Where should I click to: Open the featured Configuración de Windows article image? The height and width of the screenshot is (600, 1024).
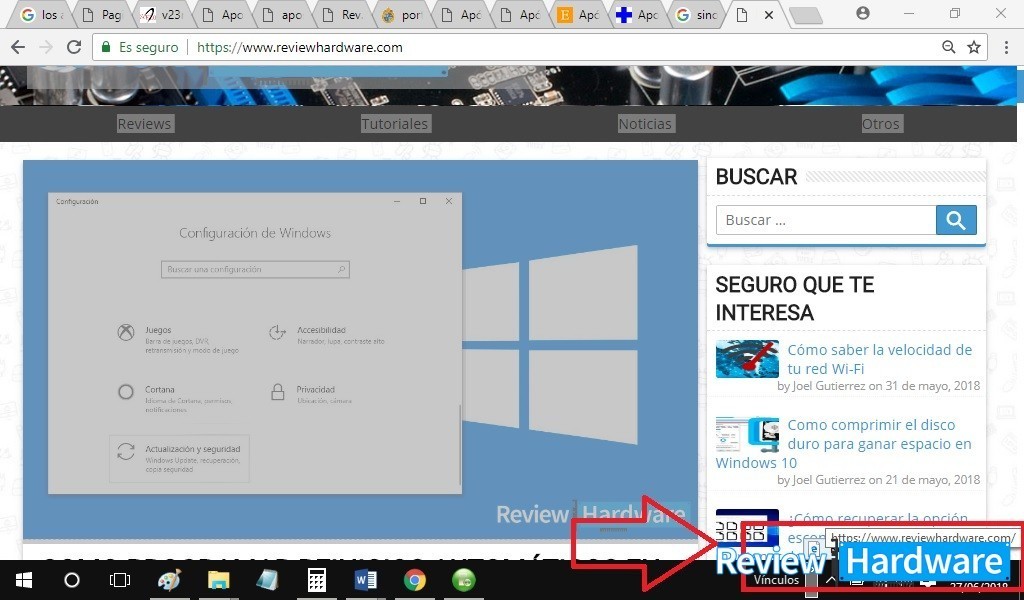[x=360, y=349]
